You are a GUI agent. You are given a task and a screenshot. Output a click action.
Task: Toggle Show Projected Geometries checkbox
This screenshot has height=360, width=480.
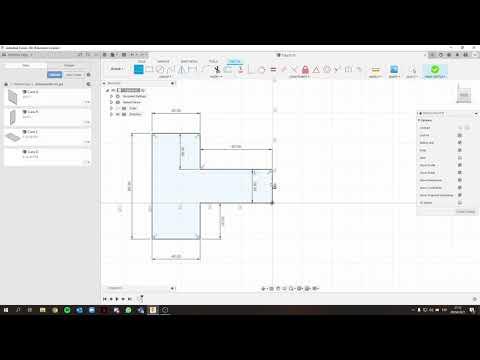[x=460, y=195]
